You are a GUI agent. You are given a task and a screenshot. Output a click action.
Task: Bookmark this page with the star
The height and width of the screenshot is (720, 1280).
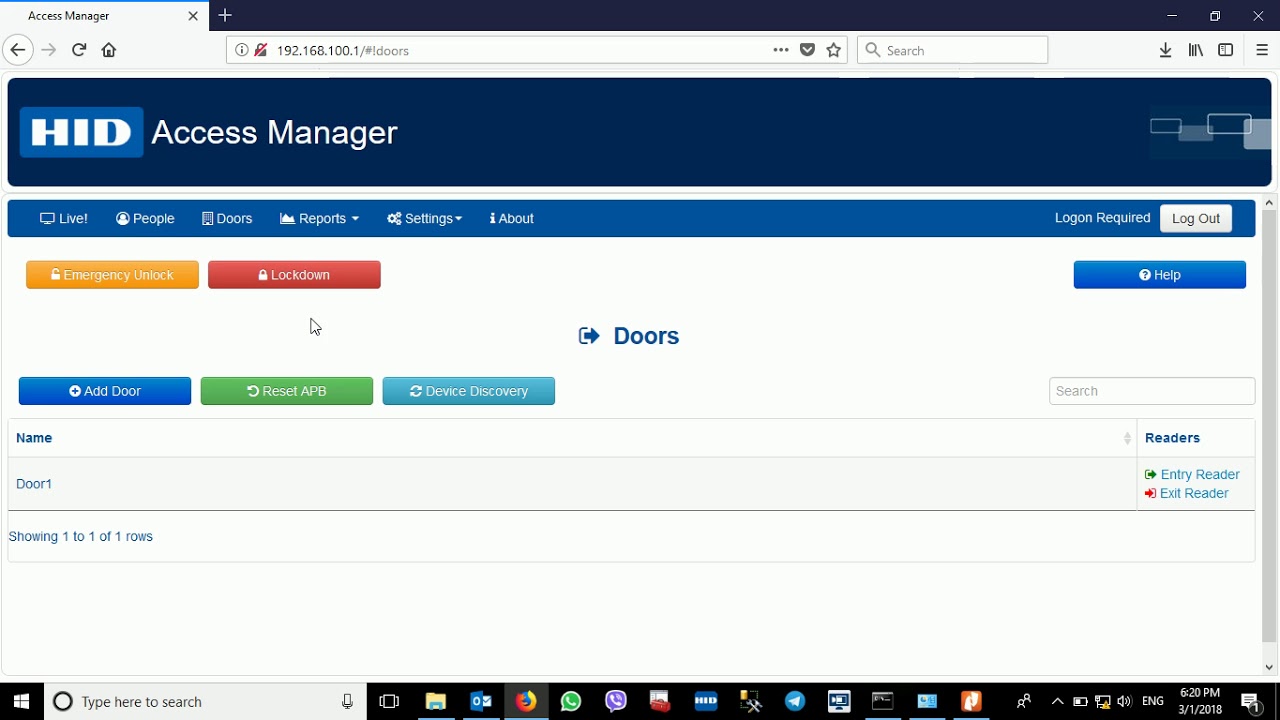pyautogui.click(x=834, y=50)
